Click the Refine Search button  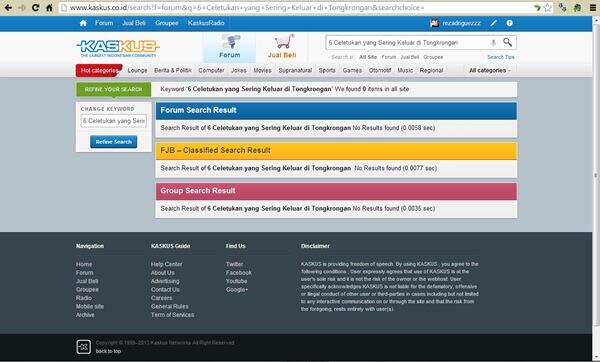coord(114,142)
